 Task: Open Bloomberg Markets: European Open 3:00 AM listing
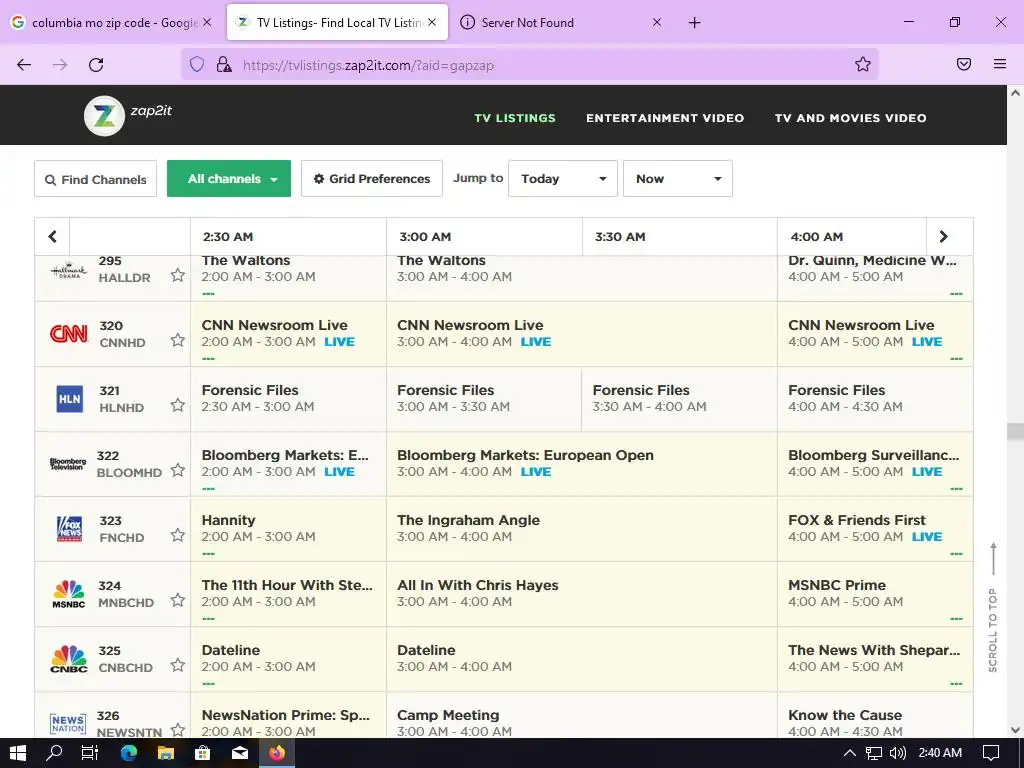[582, 464]
